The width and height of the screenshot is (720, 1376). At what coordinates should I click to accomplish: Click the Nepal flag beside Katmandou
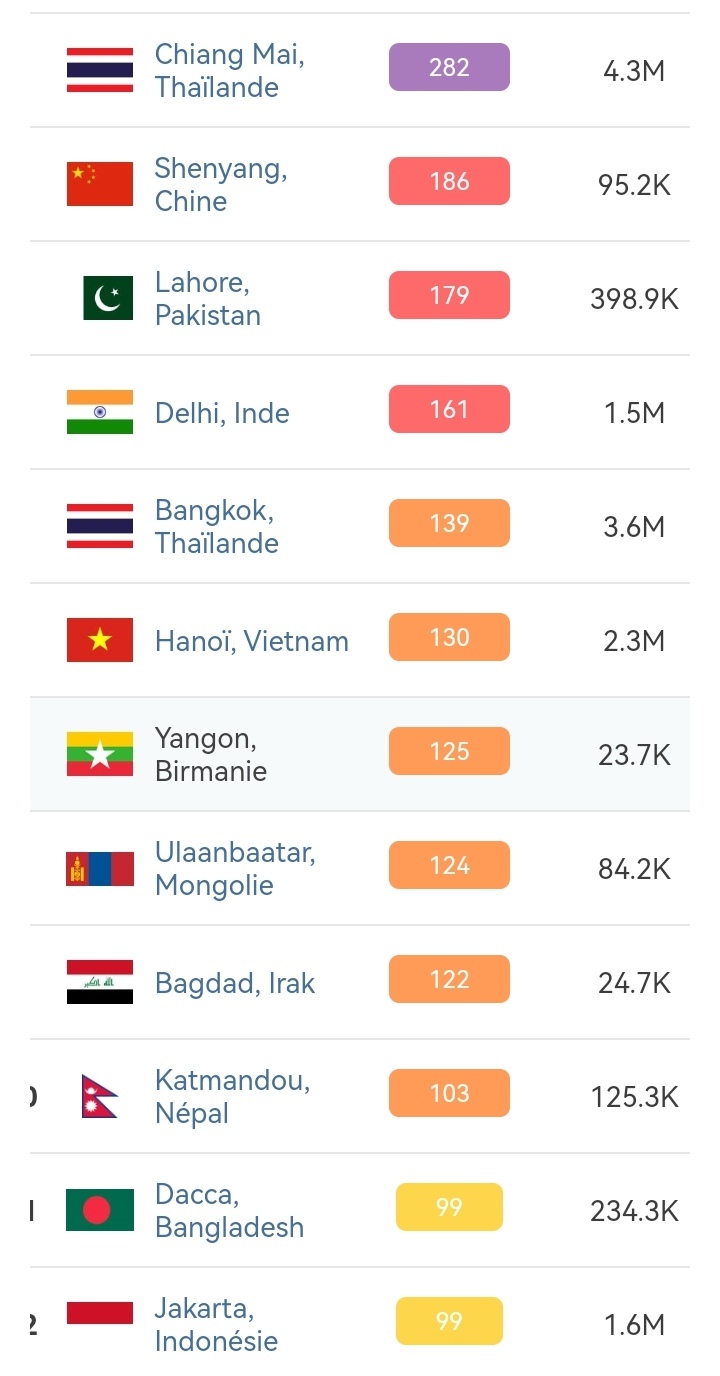point(100,1096)
